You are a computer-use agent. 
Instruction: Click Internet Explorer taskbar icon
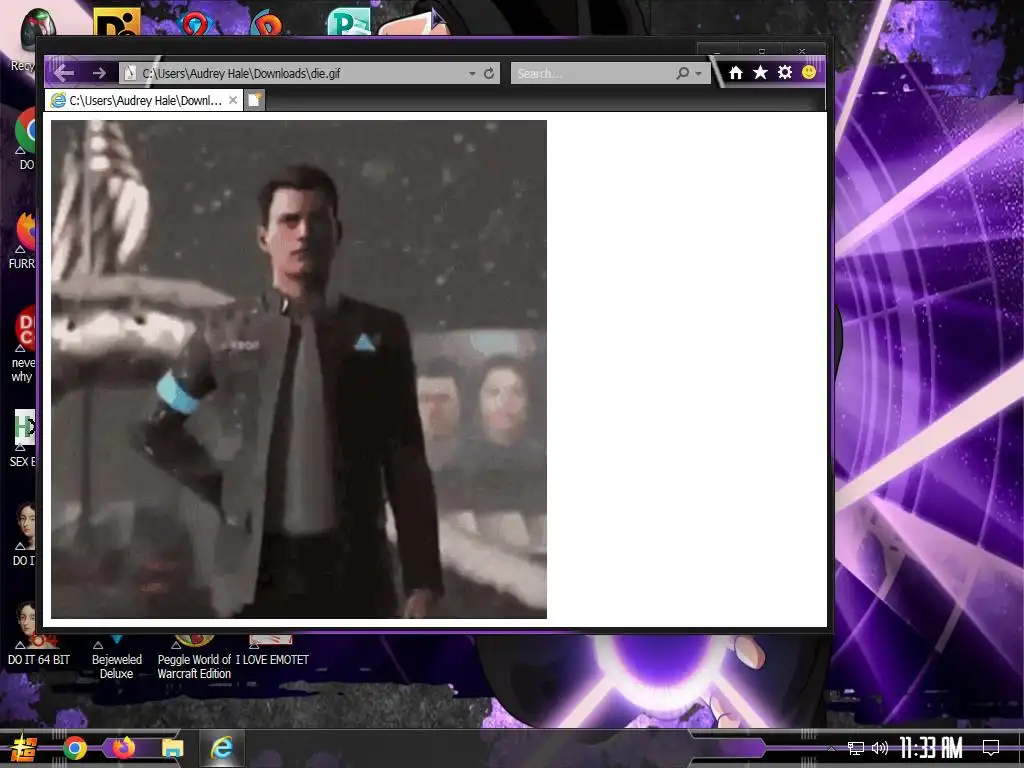tap(222, 748)
